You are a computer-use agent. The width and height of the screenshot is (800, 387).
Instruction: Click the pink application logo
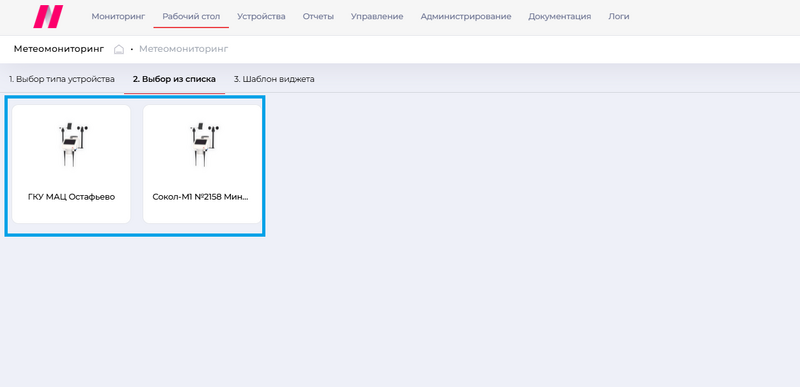[x=48, y=16]
